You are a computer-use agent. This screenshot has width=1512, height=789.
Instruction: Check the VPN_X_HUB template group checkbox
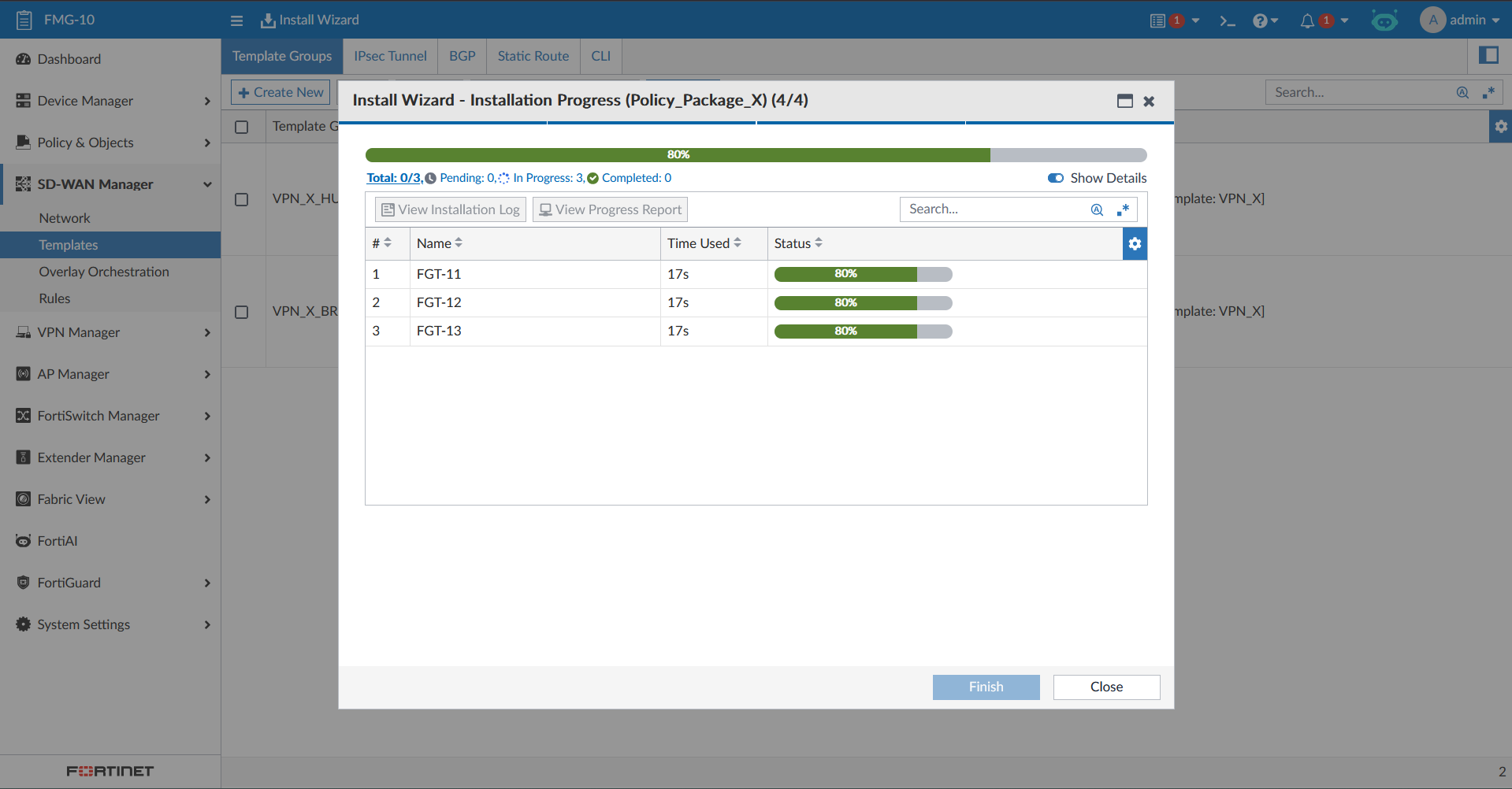[242, 199]
